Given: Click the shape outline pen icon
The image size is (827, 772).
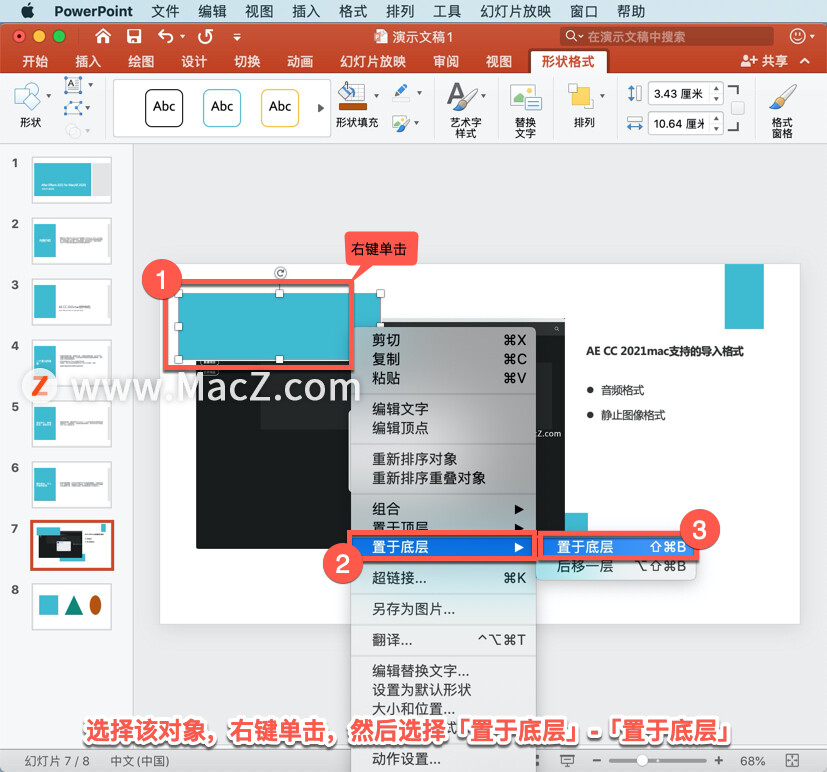Looking at the screenshot, I should click(402, 93).
